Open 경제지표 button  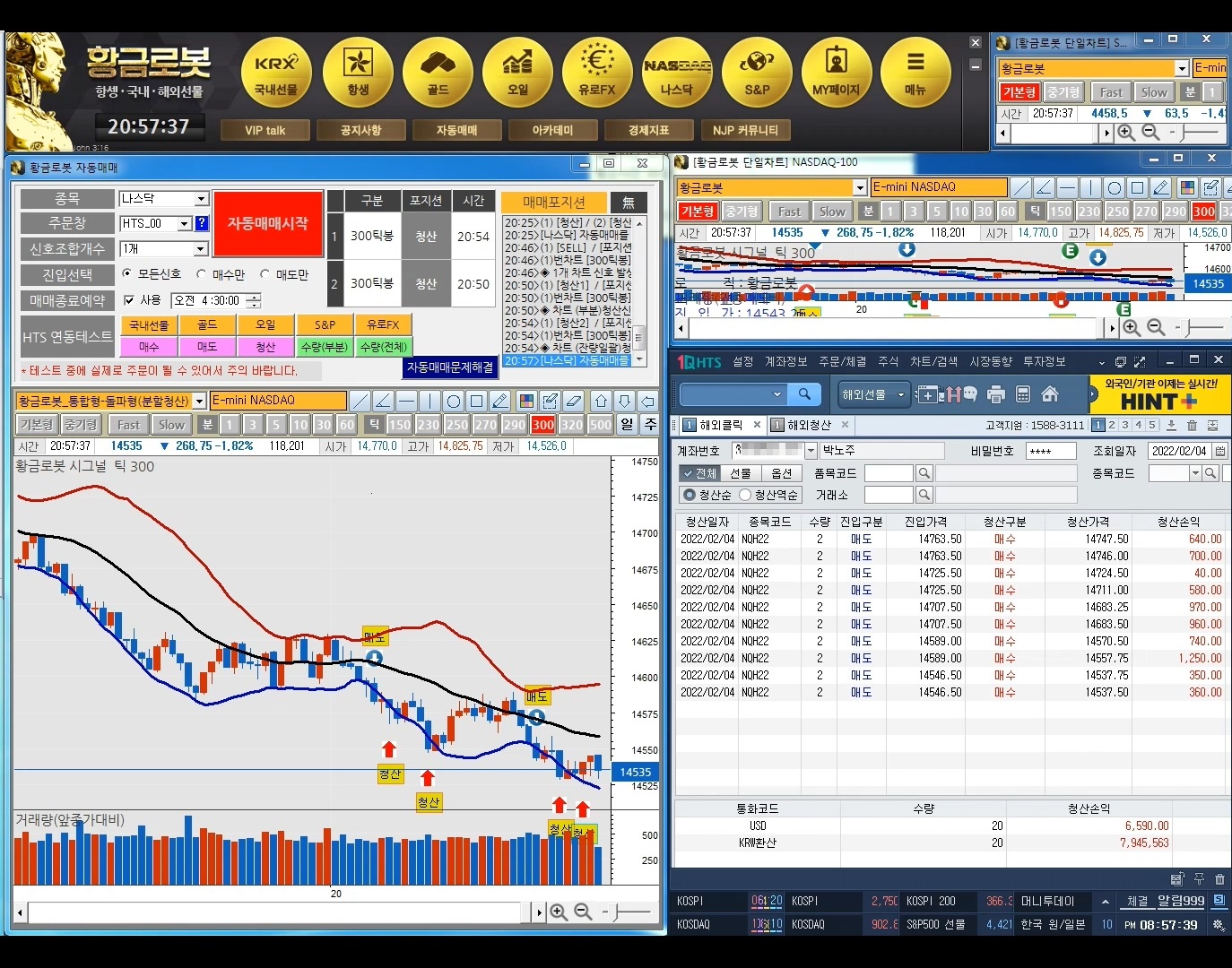point(649,131)
